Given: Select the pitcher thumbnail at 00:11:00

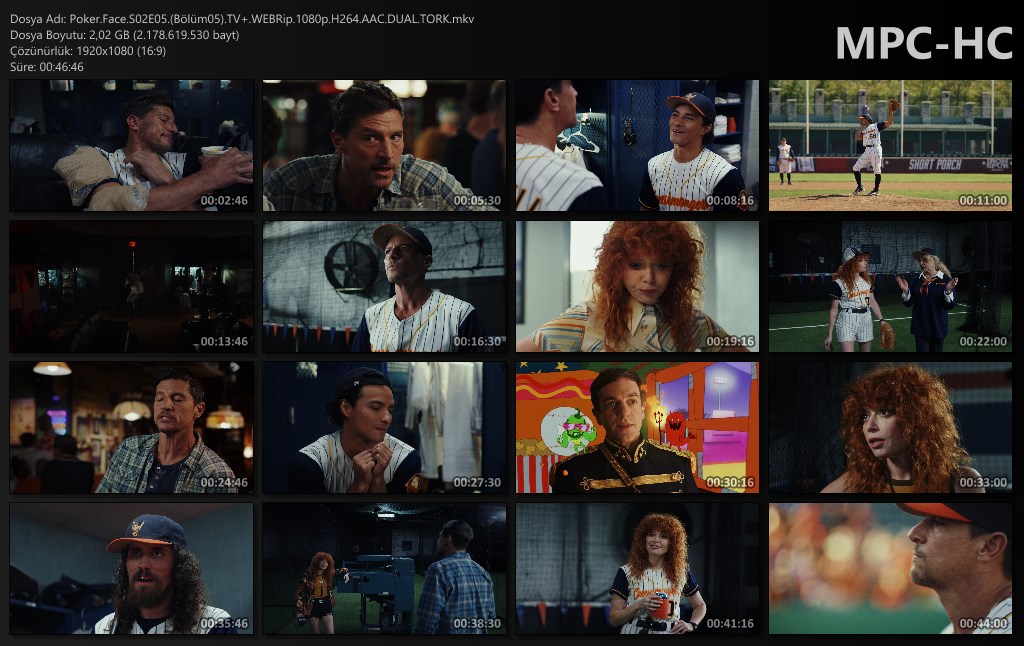Looking at the screenshot, I should pos(890,146).
